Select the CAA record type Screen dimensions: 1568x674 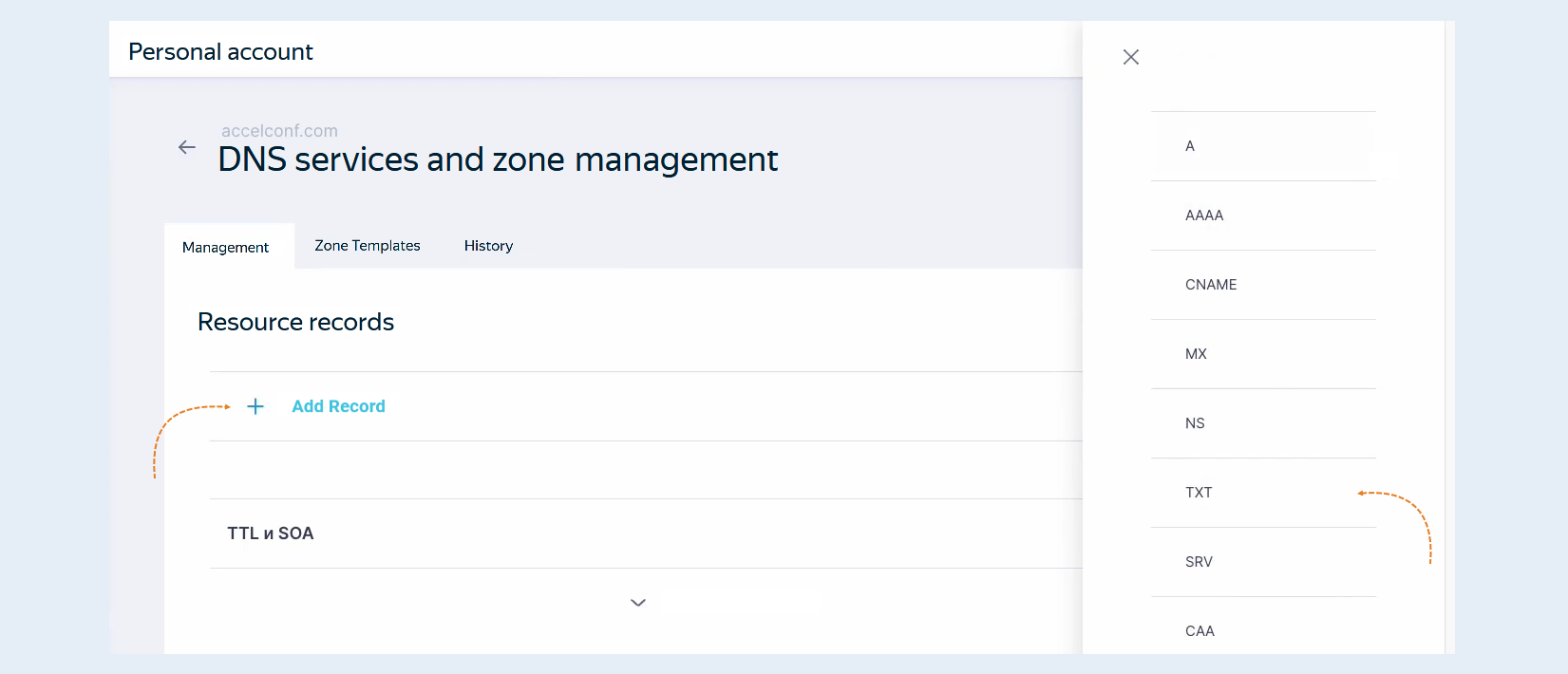point(1263,631)
